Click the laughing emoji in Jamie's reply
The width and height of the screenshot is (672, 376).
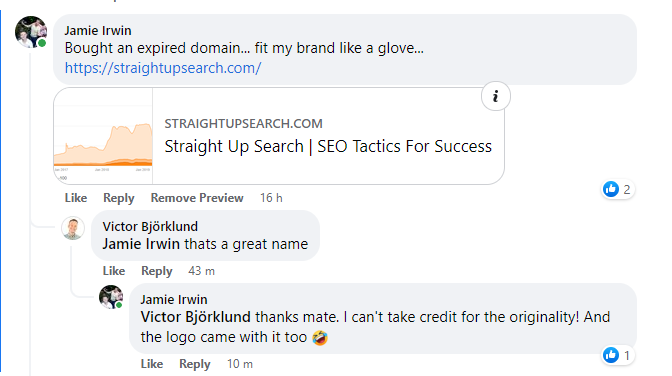click(320, 337)
